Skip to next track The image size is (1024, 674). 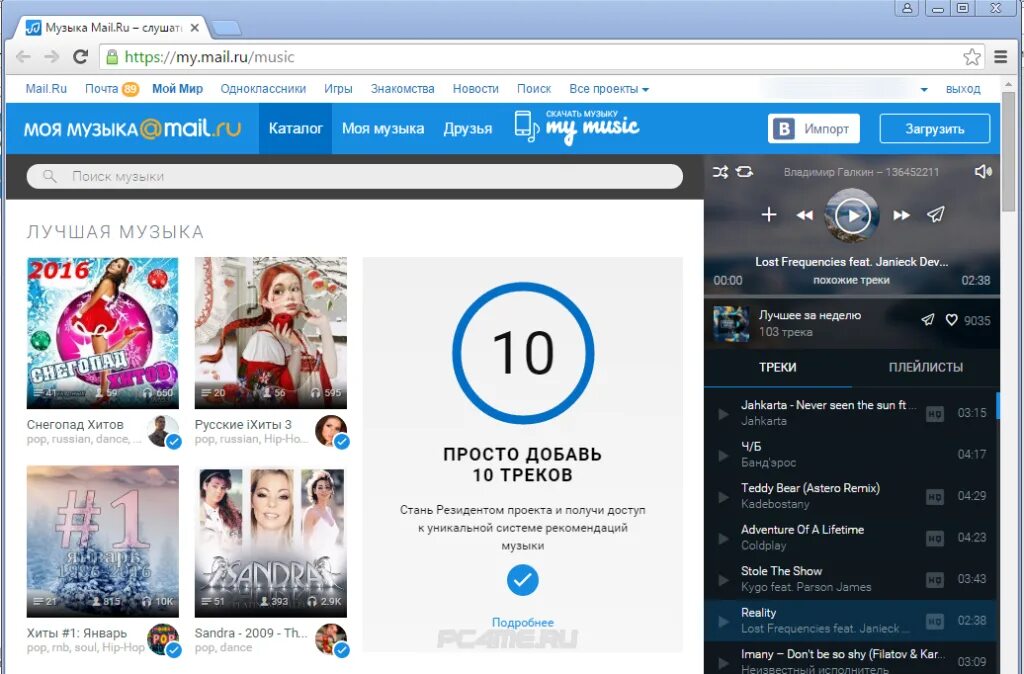click(901, 215)
